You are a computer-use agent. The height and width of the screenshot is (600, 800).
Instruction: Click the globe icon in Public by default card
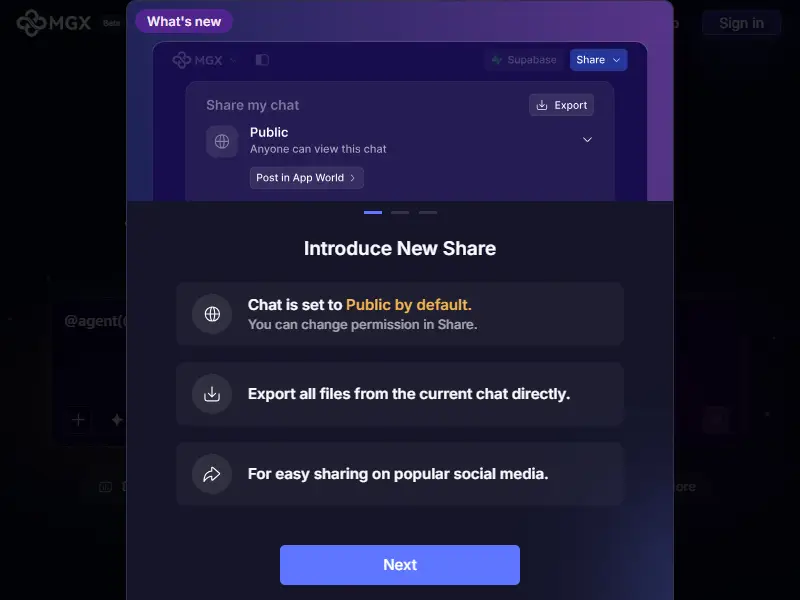212,314
